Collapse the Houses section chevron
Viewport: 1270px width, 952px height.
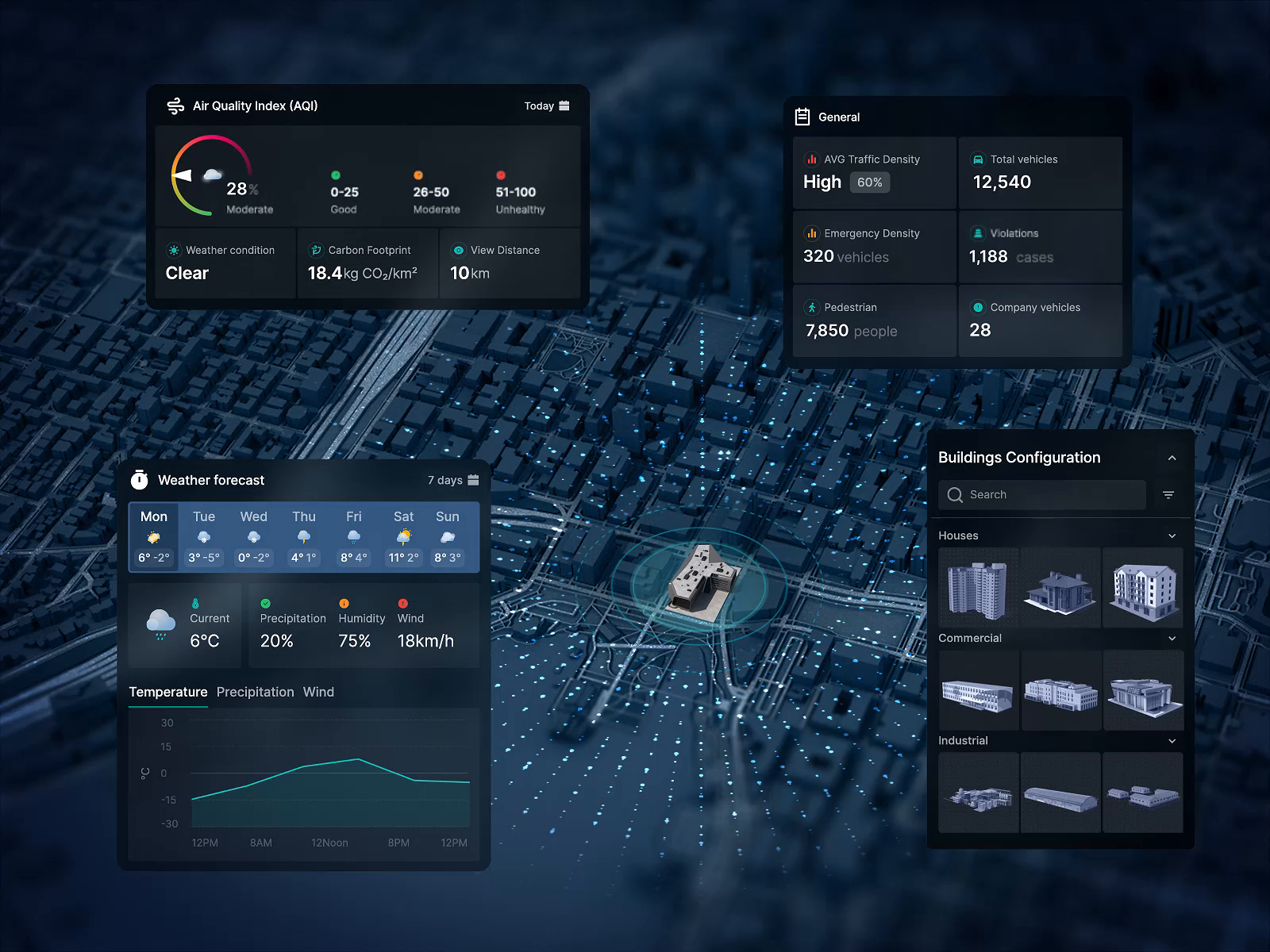[x=1172, y=536]
